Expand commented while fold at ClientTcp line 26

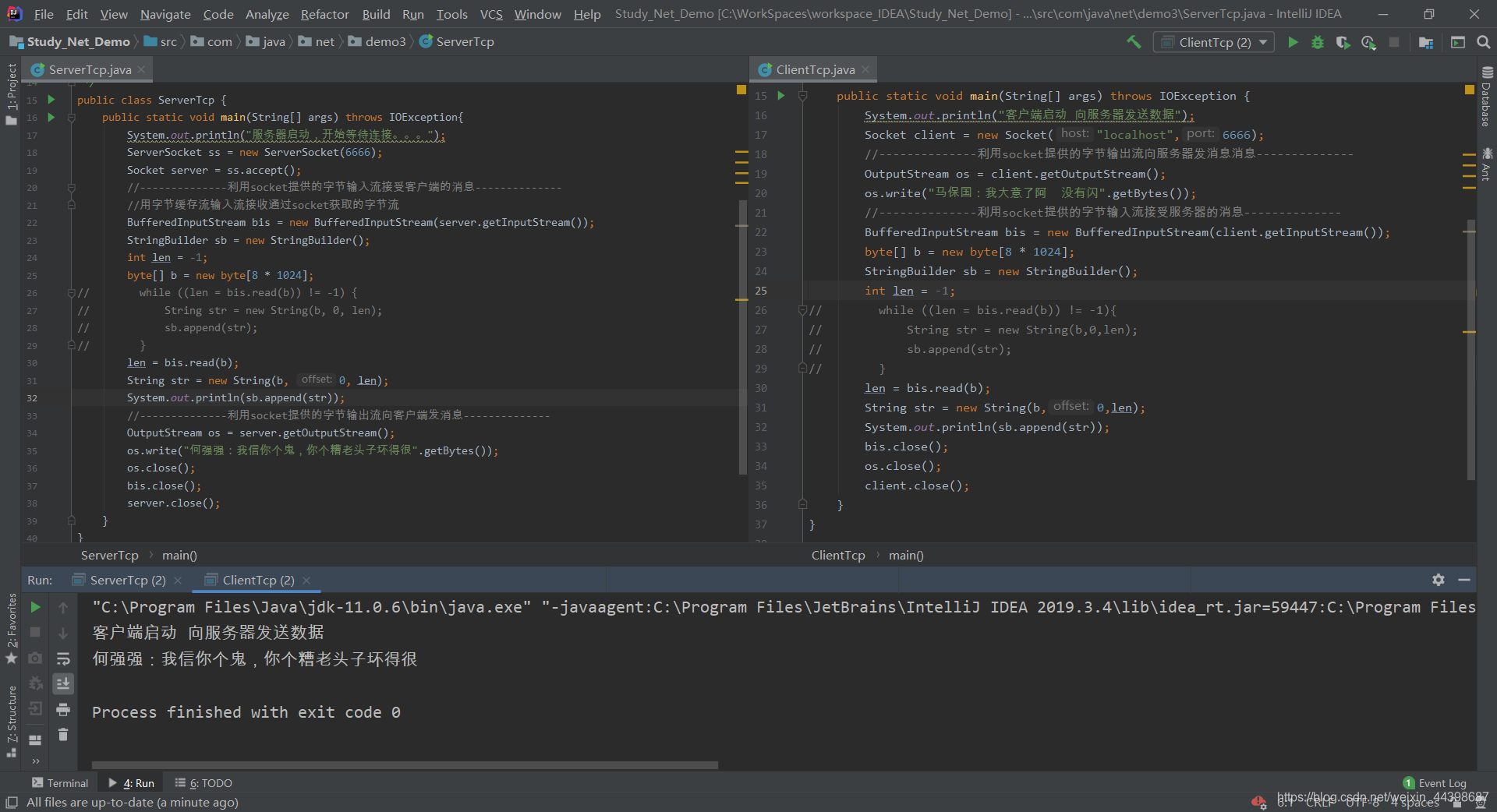click(x=802, y=310)
